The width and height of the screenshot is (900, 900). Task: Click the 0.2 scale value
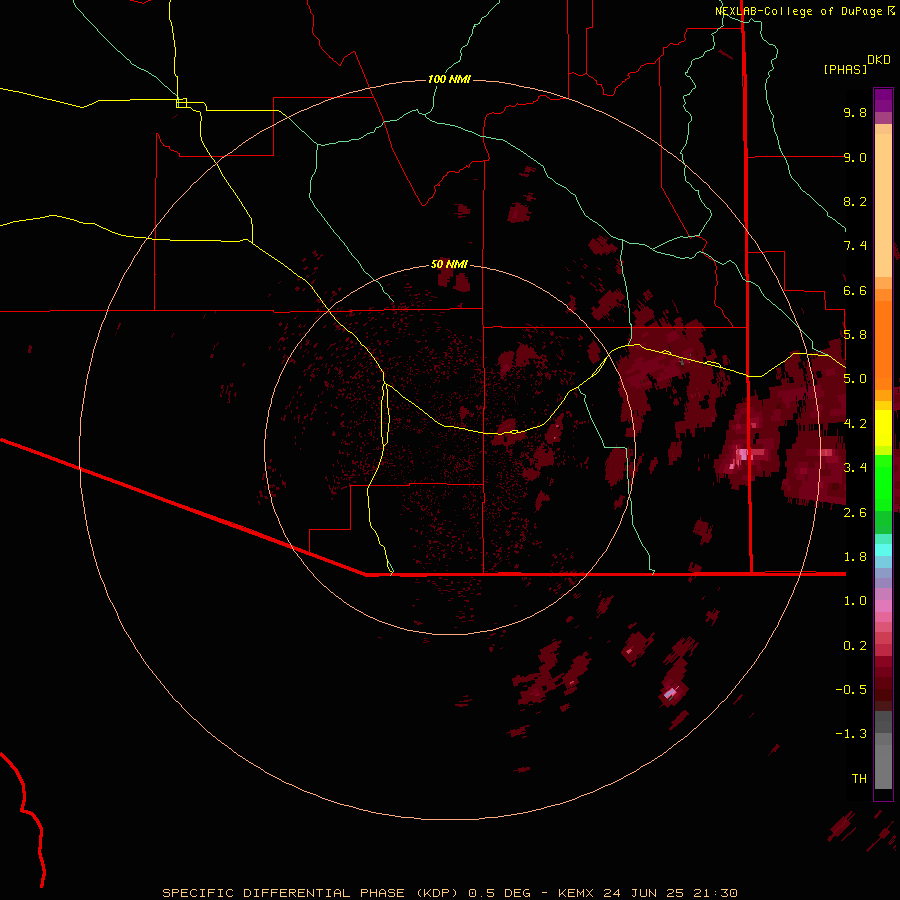point(855,646)
